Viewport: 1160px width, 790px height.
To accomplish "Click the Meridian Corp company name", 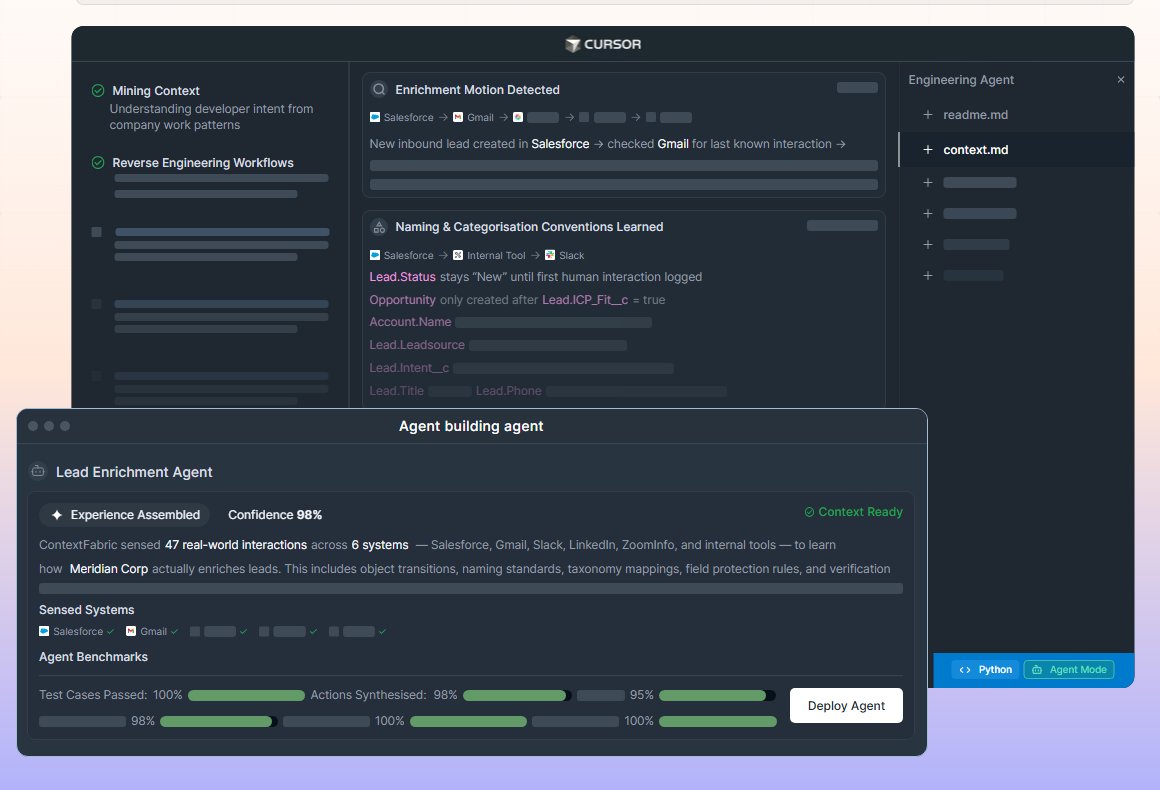I will point(109,569).
